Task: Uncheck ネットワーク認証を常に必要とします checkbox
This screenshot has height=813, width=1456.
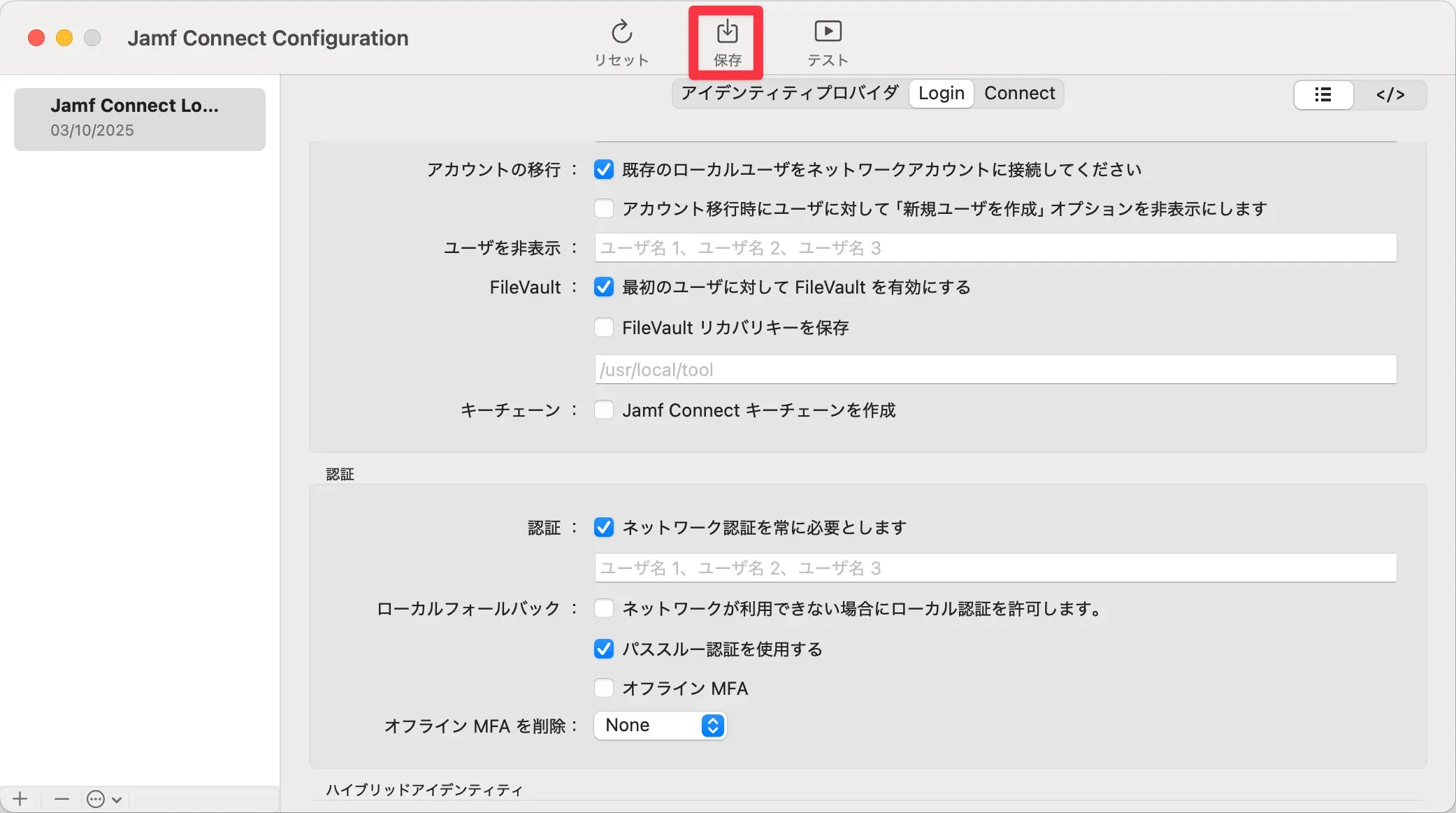Action: pos(604,528)
